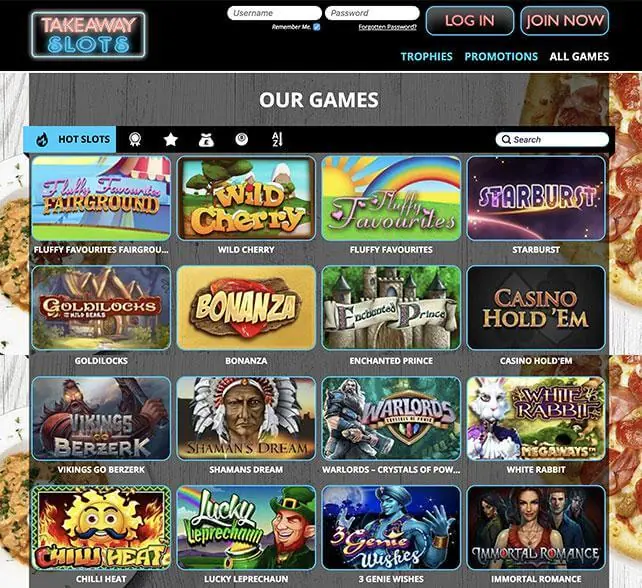Toggle the Remember Me checkbox
The width and height of the screenshot is (642, 588).
[316, 27]
